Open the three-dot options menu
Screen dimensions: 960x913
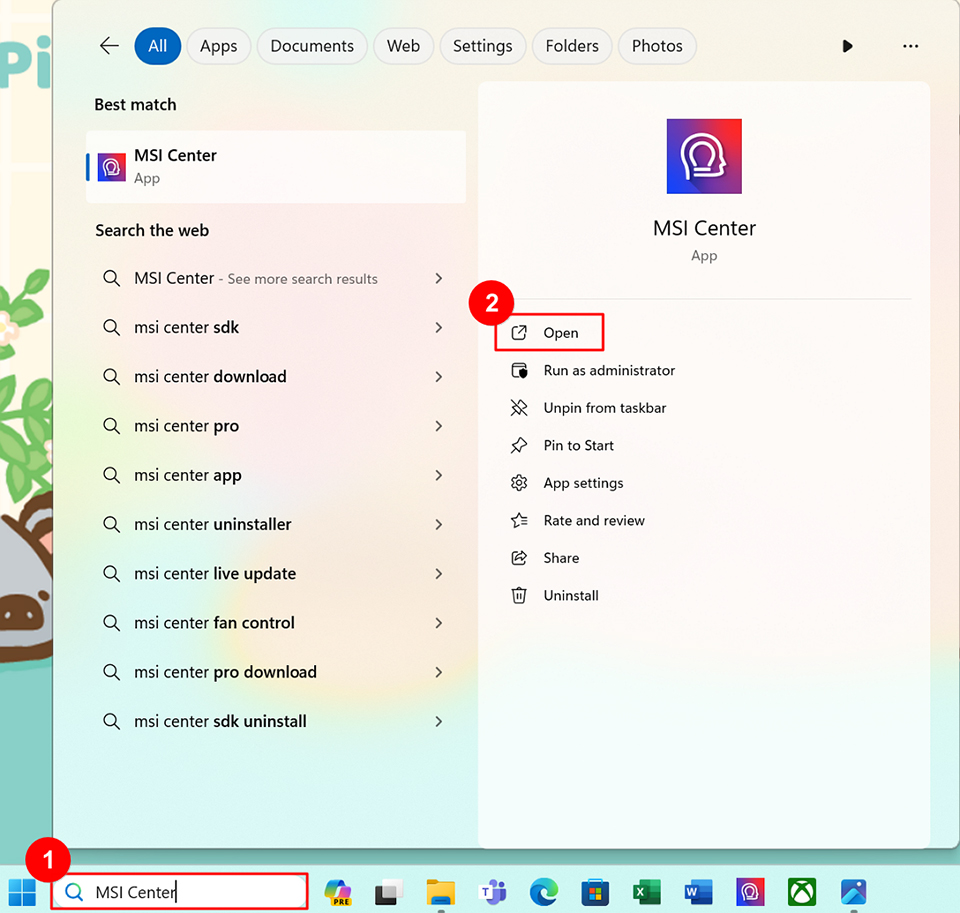[x=910, y=46]
